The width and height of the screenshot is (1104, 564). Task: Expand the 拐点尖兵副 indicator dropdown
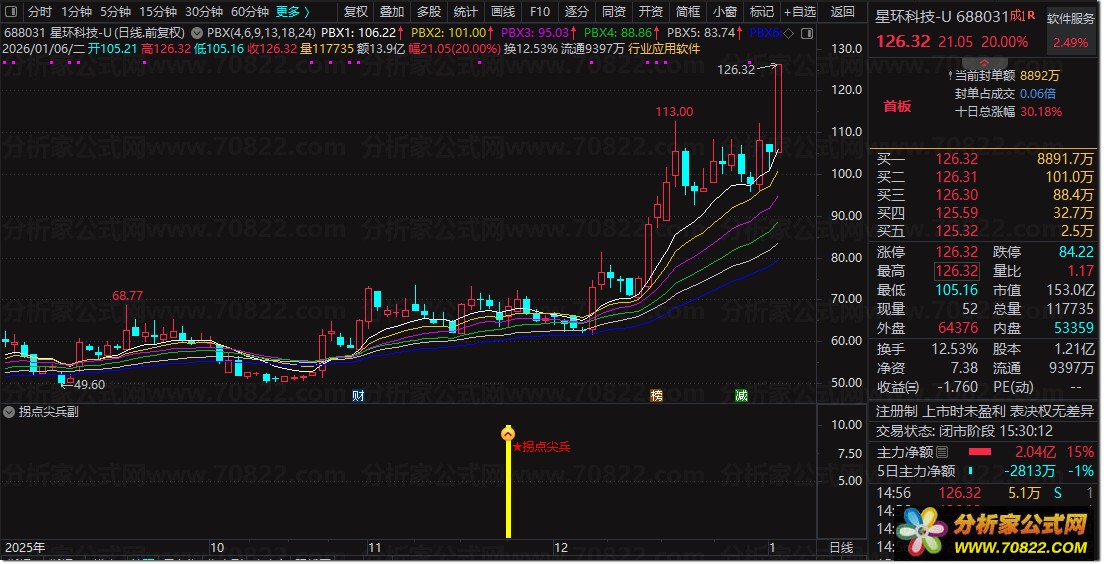pyautogui.click(x=9, y=412)
